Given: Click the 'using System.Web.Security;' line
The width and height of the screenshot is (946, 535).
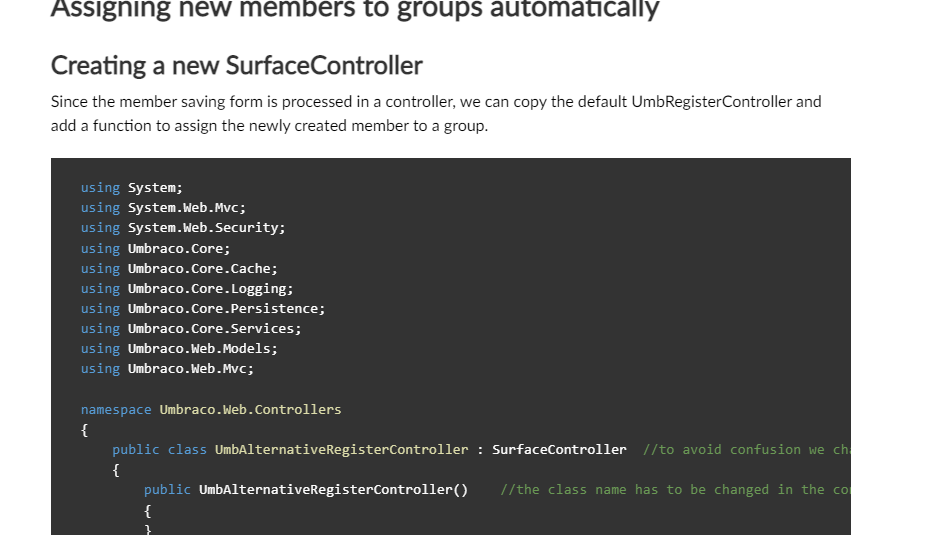Looking at the screenshot, I should coord(183,228).
